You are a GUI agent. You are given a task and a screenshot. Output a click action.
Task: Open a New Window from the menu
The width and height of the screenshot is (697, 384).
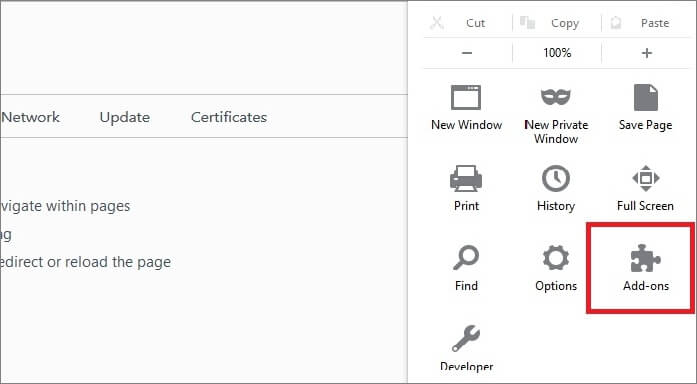tap(466, 108)
